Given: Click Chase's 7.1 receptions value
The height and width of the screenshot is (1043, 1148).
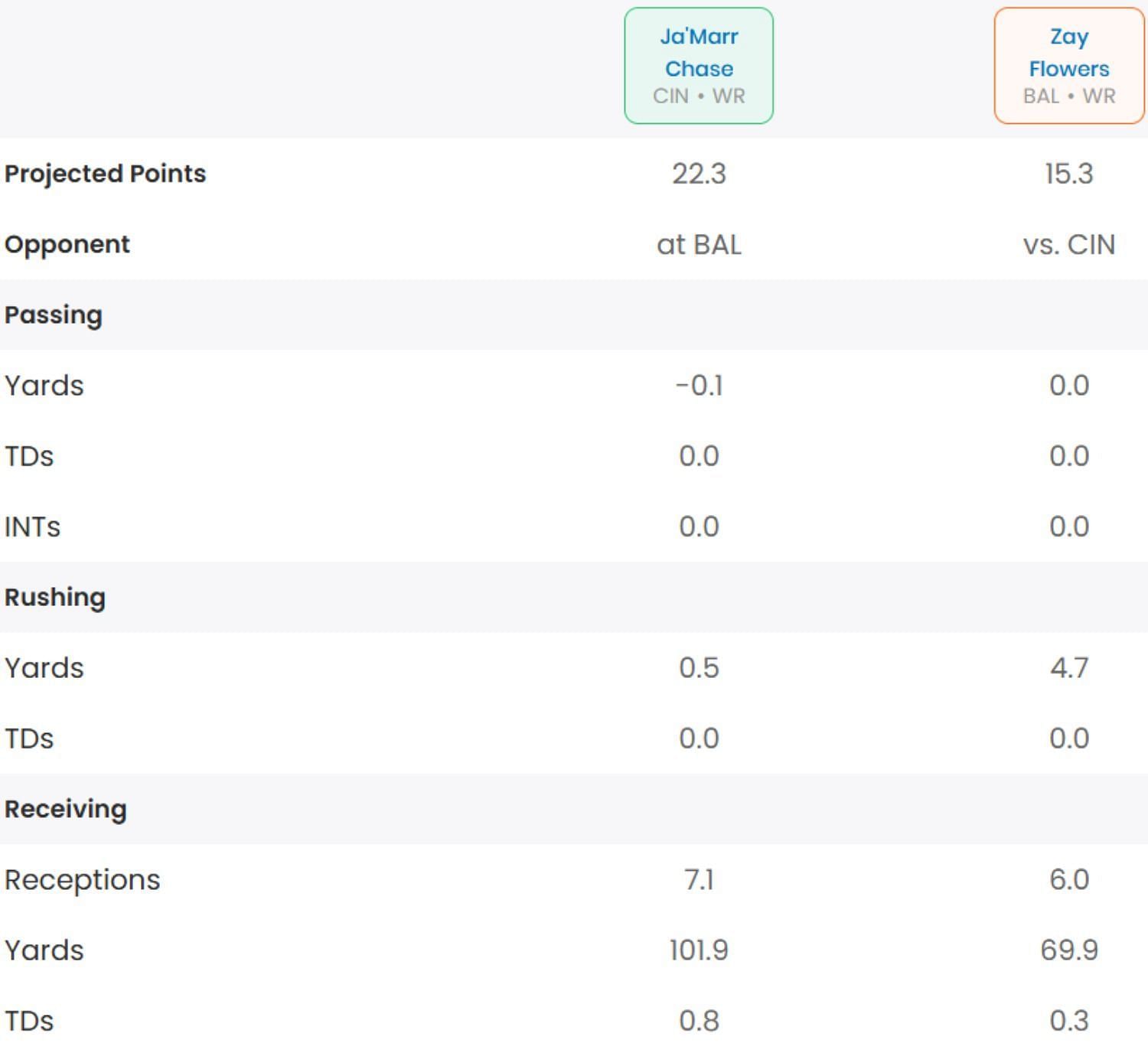Looking at the screenshot, I should click(699, 880).
